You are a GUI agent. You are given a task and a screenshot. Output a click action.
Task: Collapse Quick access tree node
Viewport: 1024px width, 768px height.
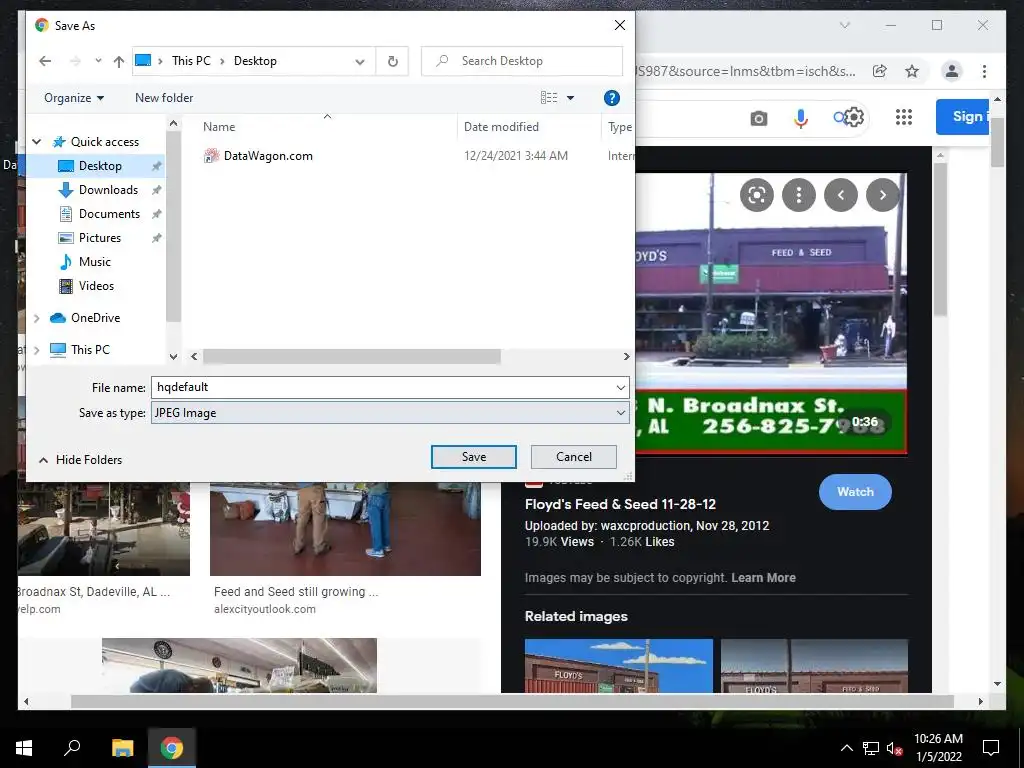(x=37, y=142)
